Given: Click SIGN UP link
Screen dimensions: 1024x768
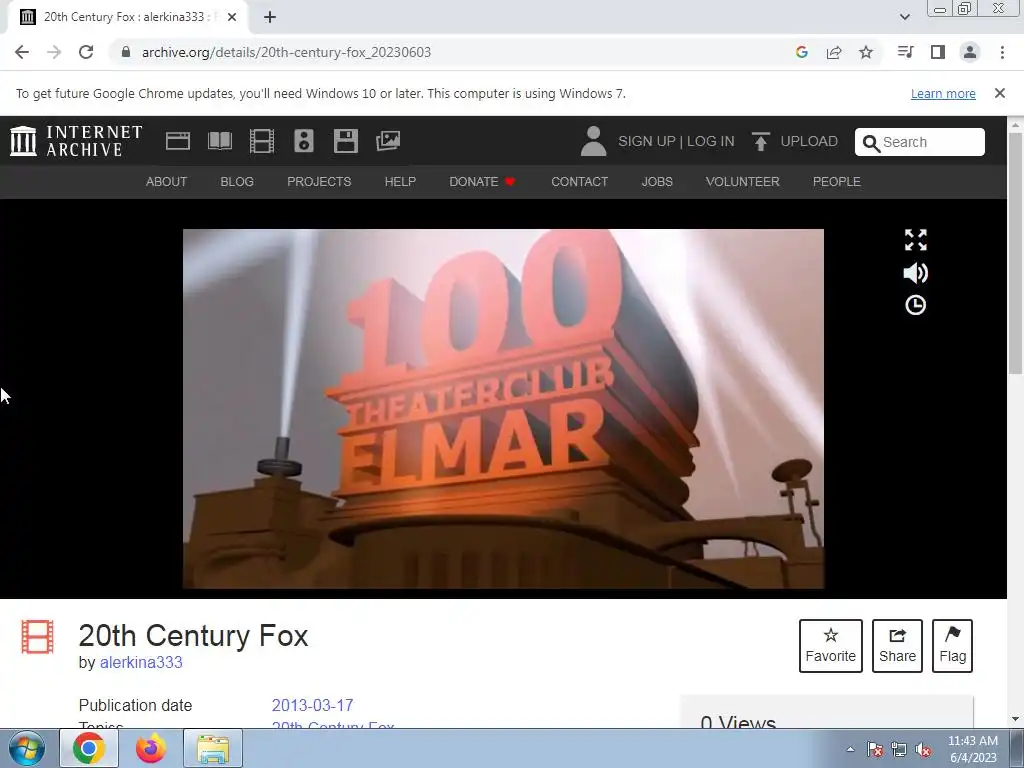Looking at the screenshot, I should (x=647, y=141).
